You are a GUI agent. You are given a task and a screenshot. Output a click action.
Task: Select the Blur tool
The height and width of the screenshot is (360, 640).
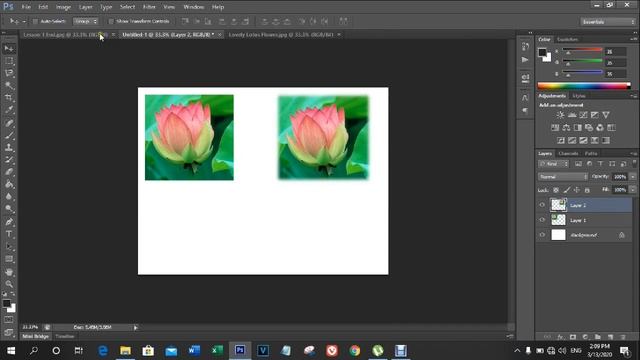pos(9,197)
